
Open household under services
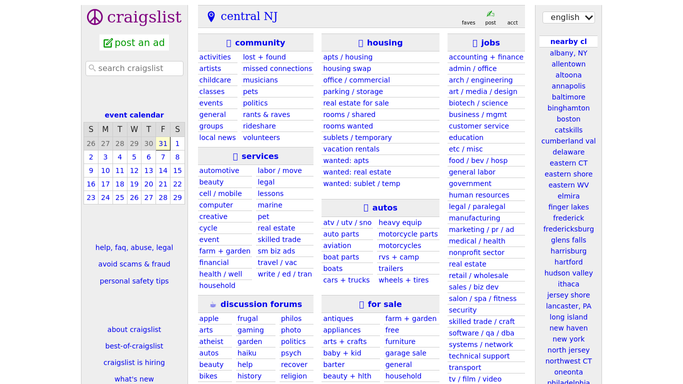pyautogui.click(x=217, y=286)
